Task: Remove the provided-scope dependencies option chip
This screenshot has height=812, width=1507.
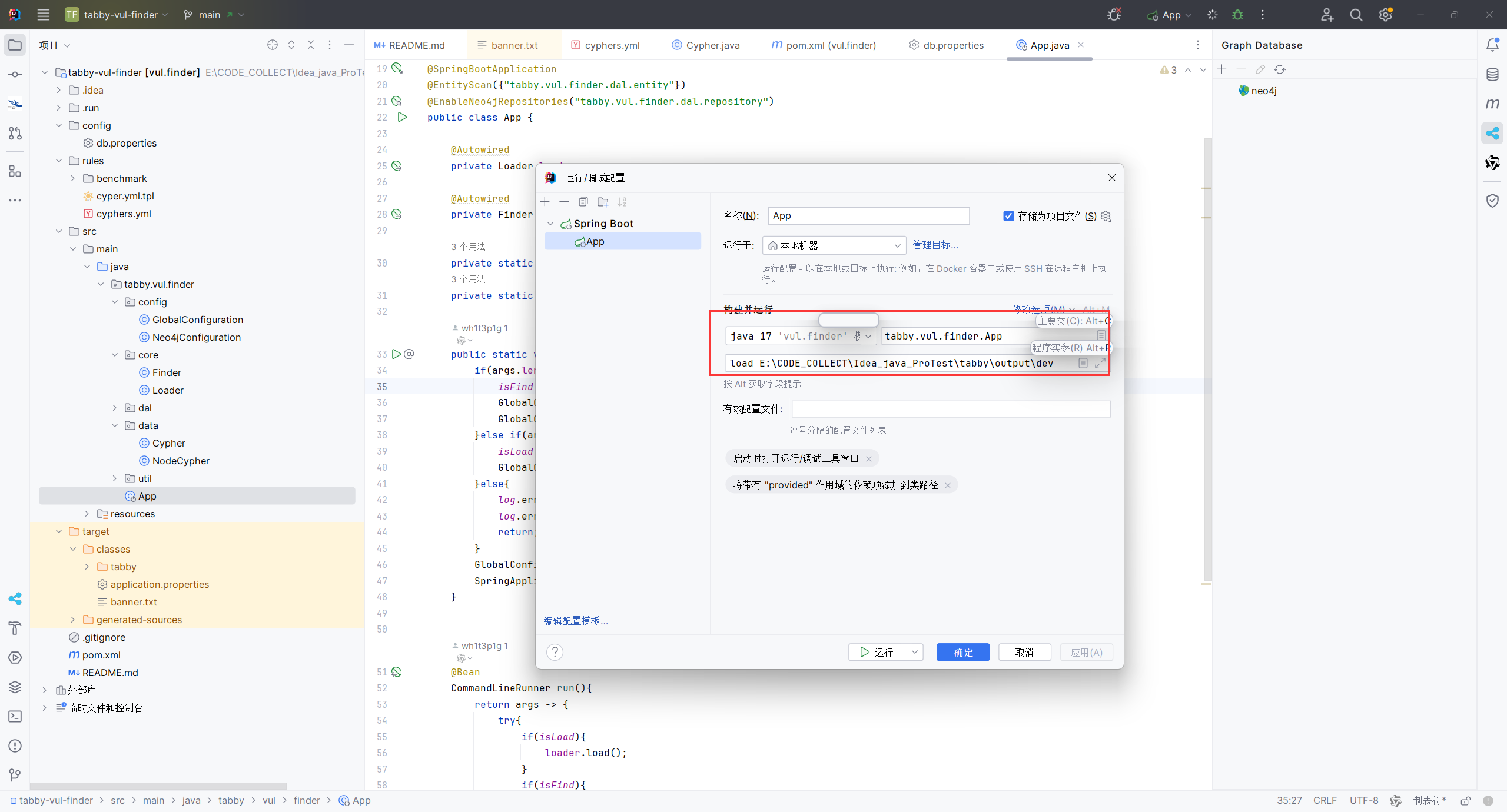Action: tap(948, 485)
